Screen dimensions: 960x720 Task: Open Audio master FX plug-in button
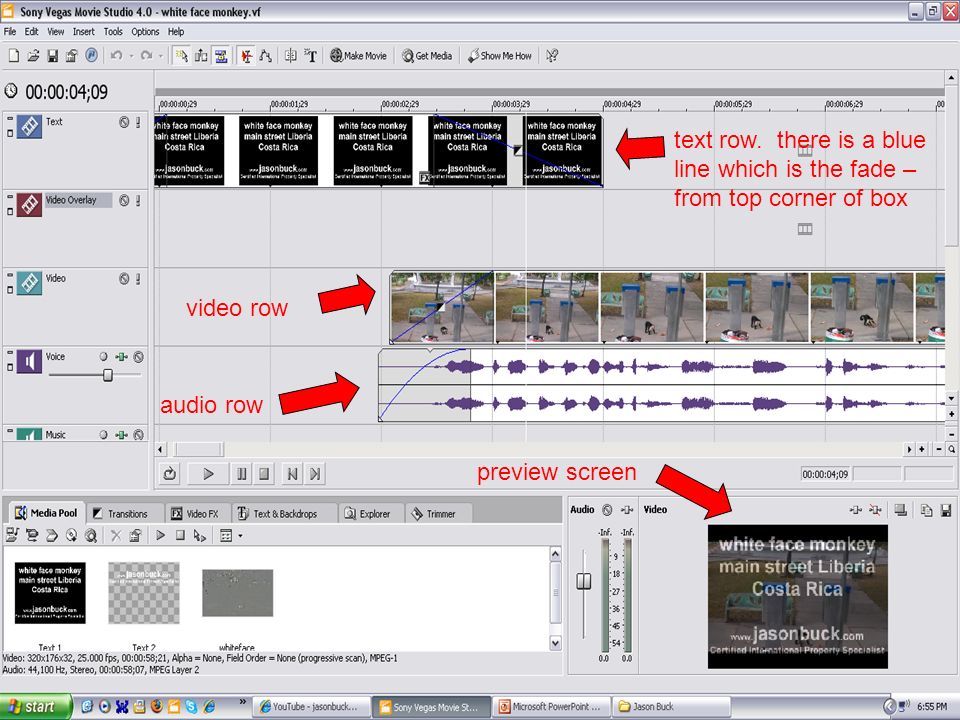(627, 509)
